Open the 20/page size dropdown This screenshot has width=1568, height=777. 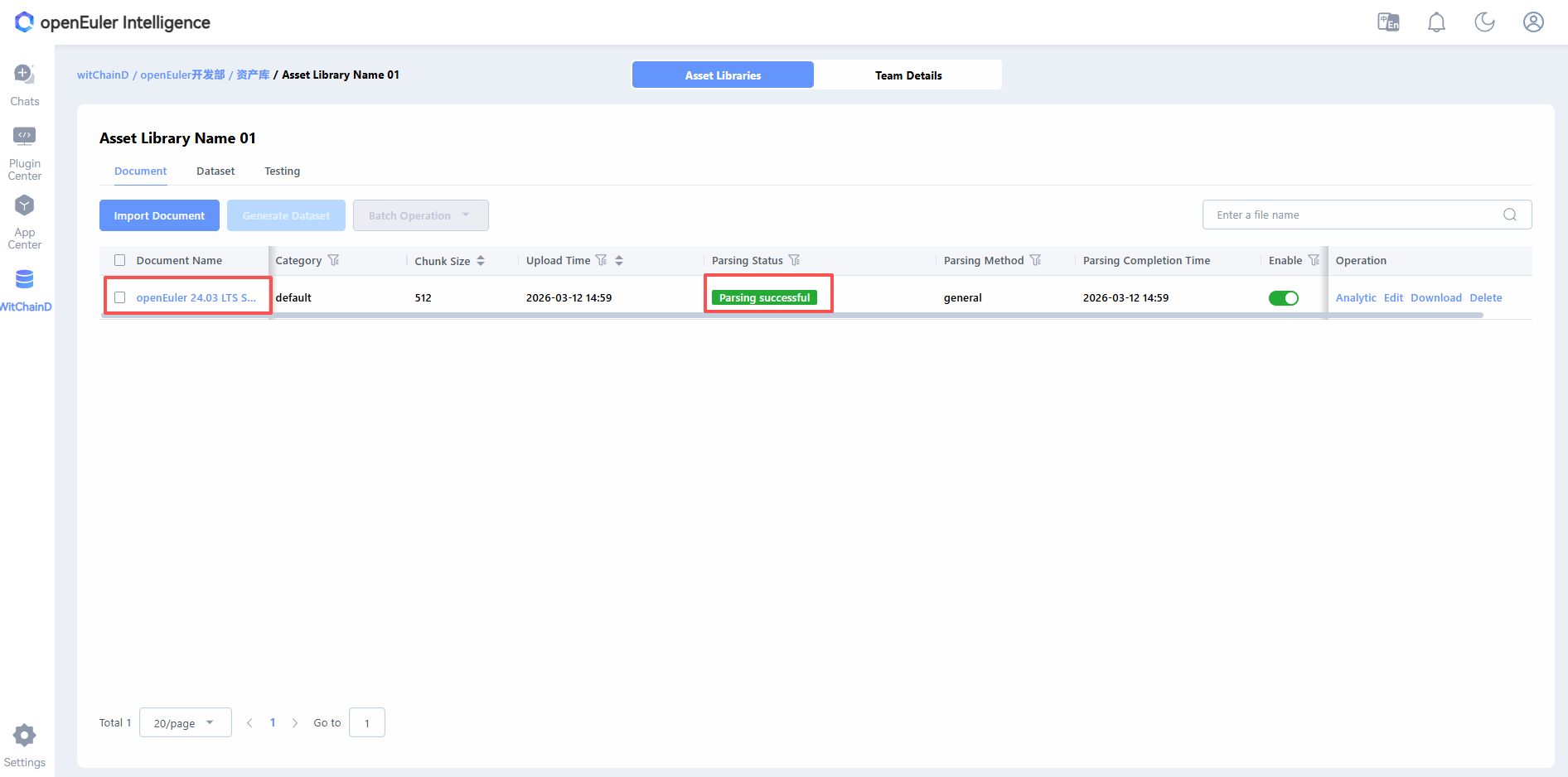tap(186, 723)
